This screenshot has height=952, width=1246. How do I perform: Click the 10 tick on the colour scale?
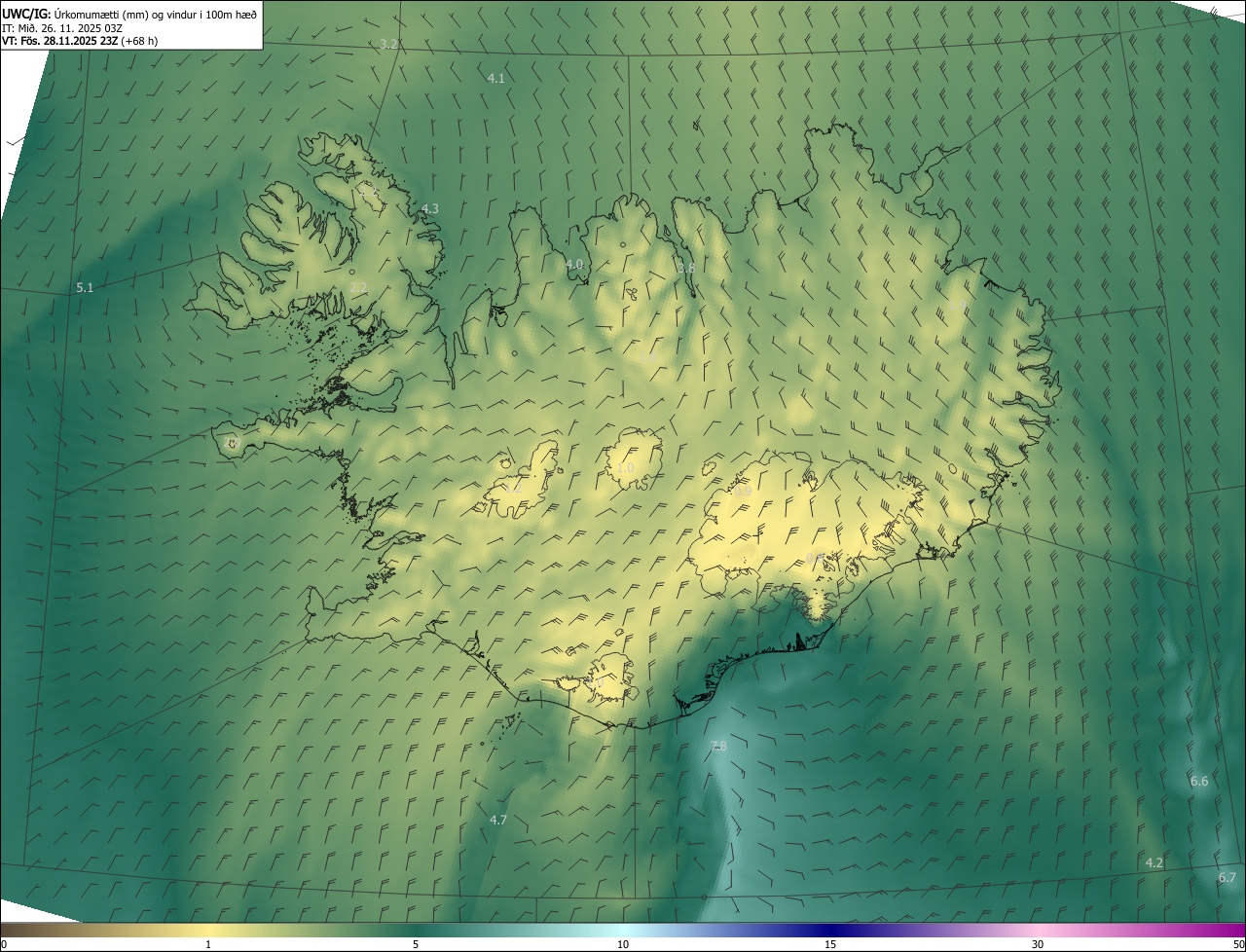click(x=623, y=944)
